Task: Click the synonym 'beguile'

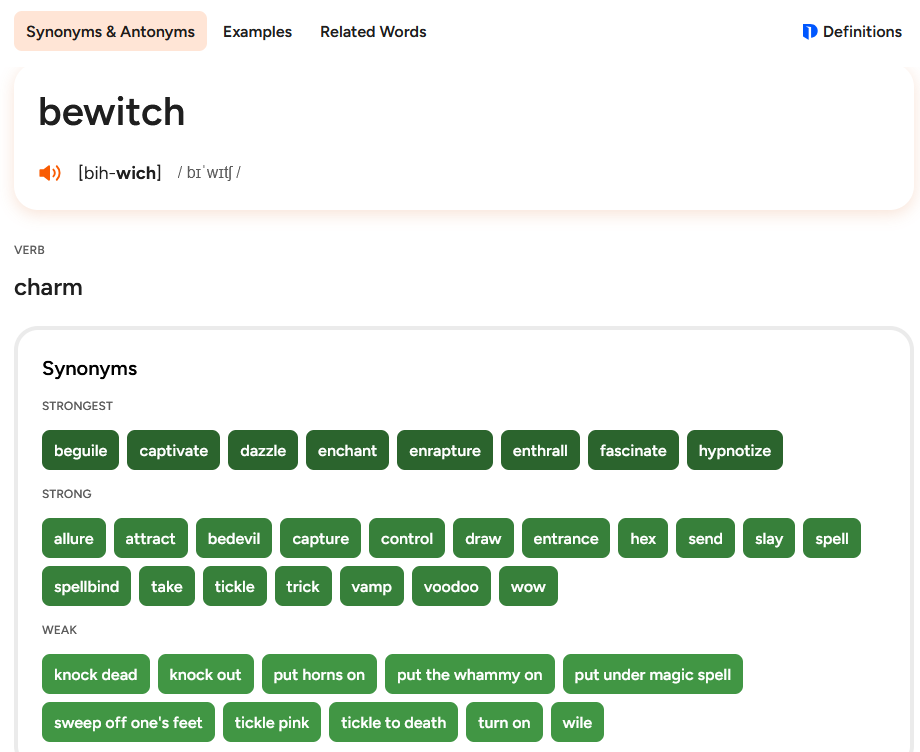Action: coord(81,451)
